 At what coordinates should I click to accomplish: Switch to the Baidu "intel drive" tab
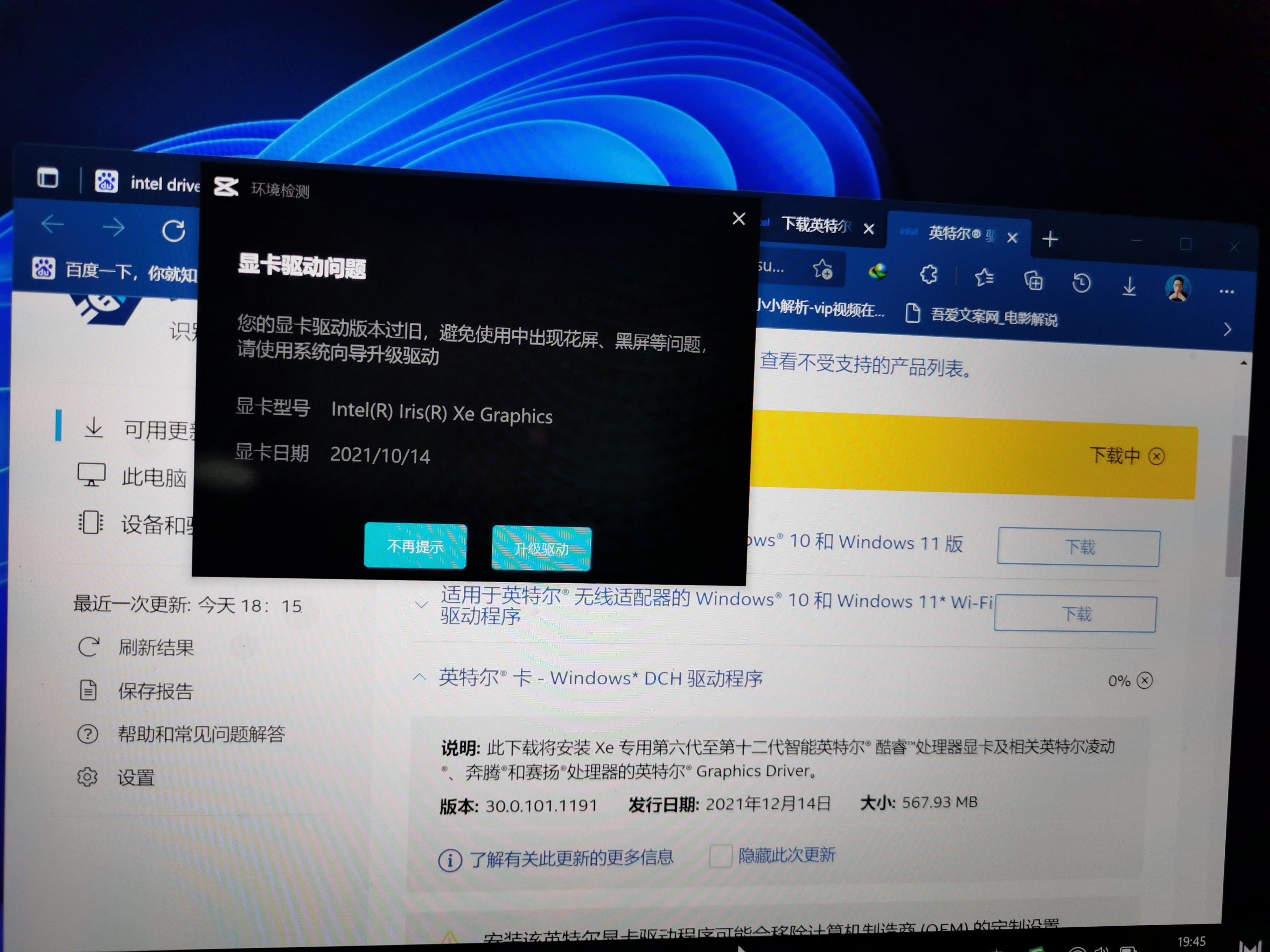[146, 182]
